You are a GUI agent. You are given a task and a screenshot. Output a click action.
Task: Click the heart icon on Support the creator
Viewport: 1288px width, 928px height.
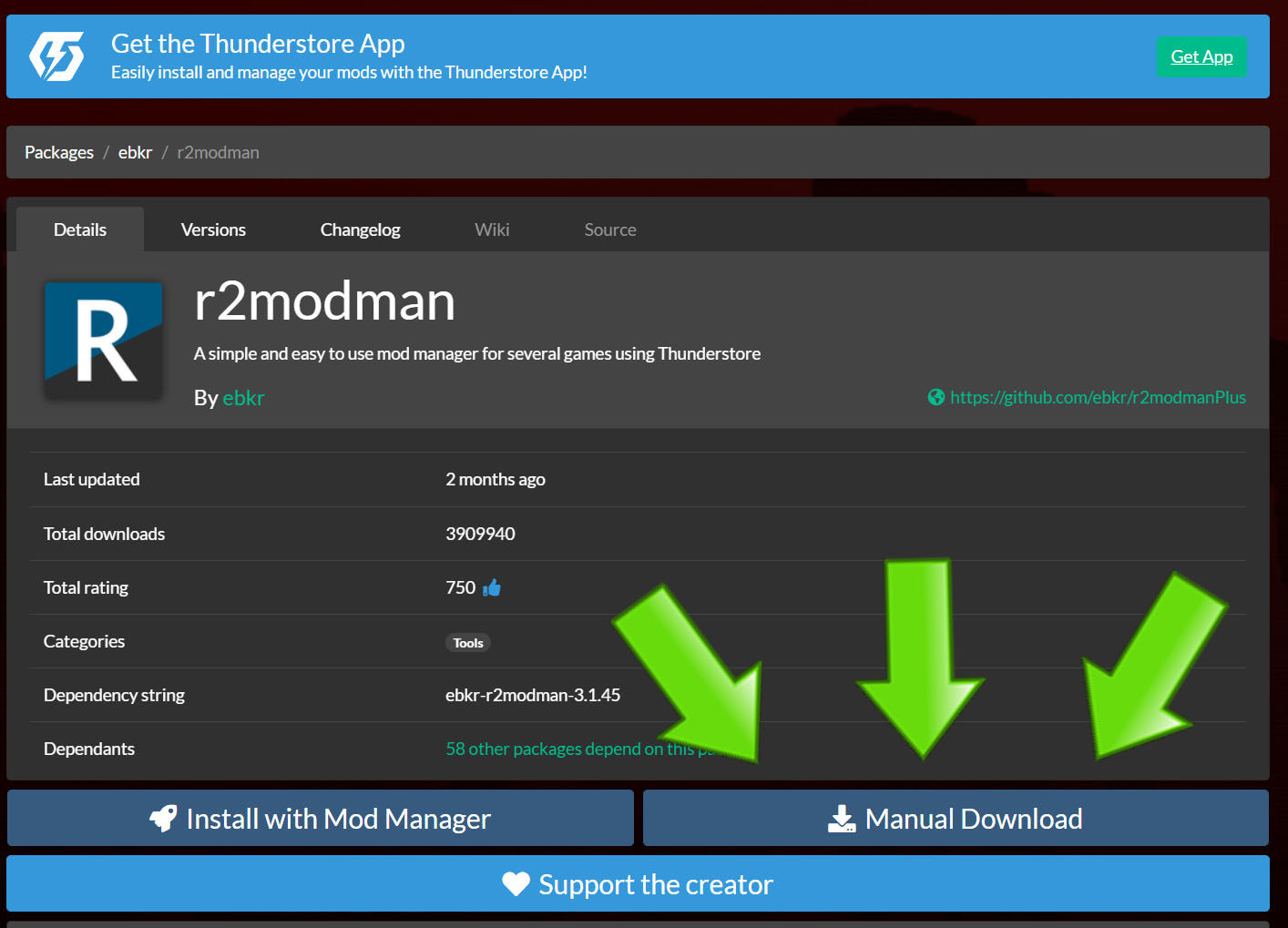click(516, 884)
